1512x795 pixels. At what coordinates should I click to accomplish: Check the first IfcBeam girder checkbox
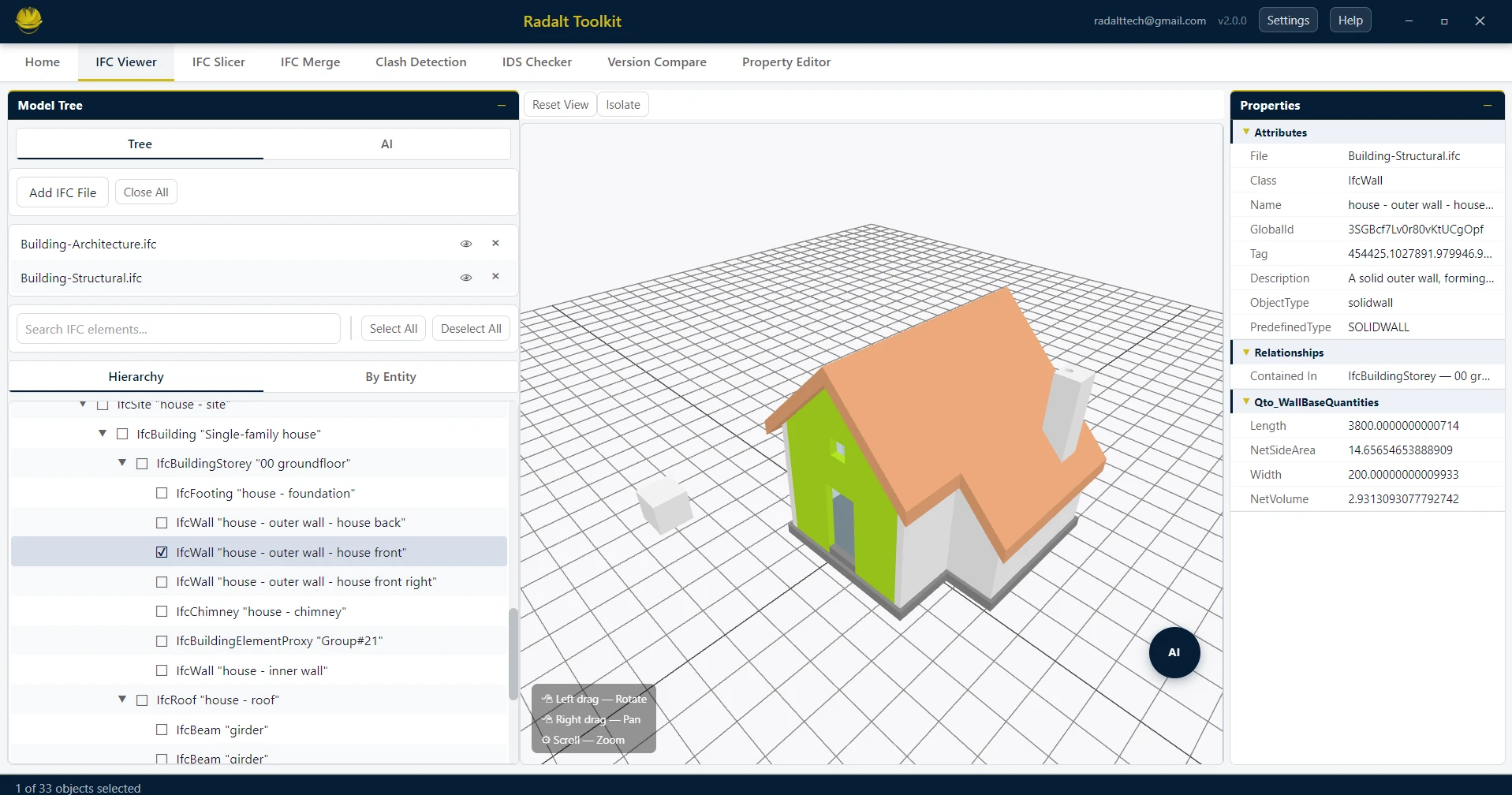click(x=162, y=730)
